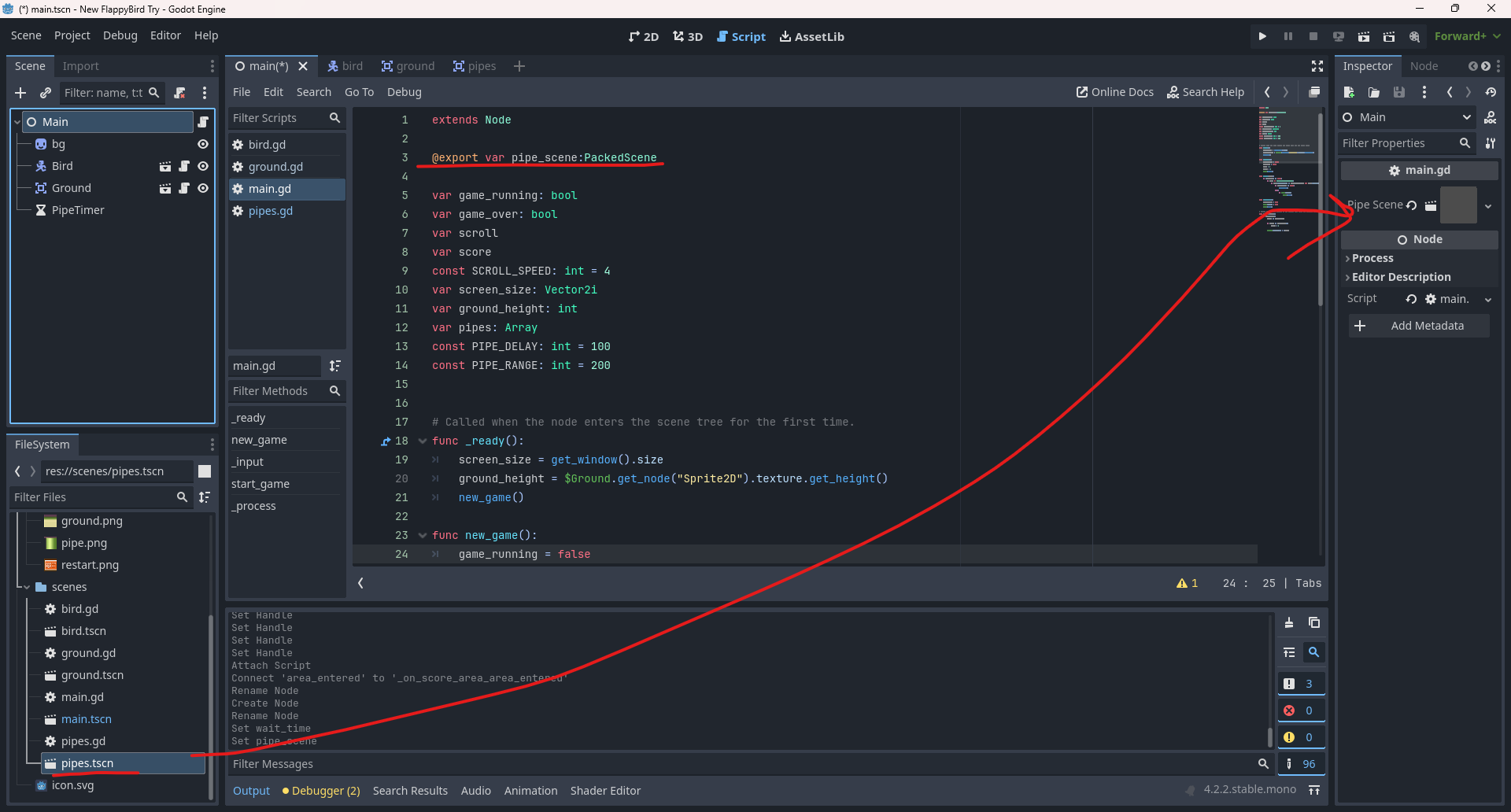
Task: Click the add new node plus icon
Action: coord(20,93)
